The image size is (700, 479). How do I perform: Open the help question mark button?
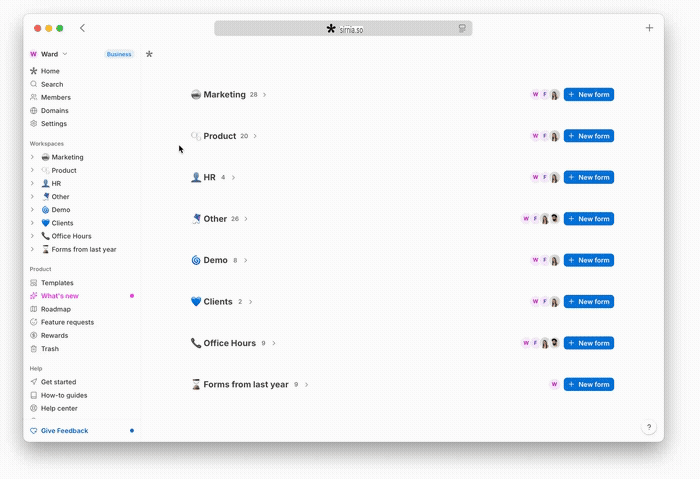click(649, 427)
